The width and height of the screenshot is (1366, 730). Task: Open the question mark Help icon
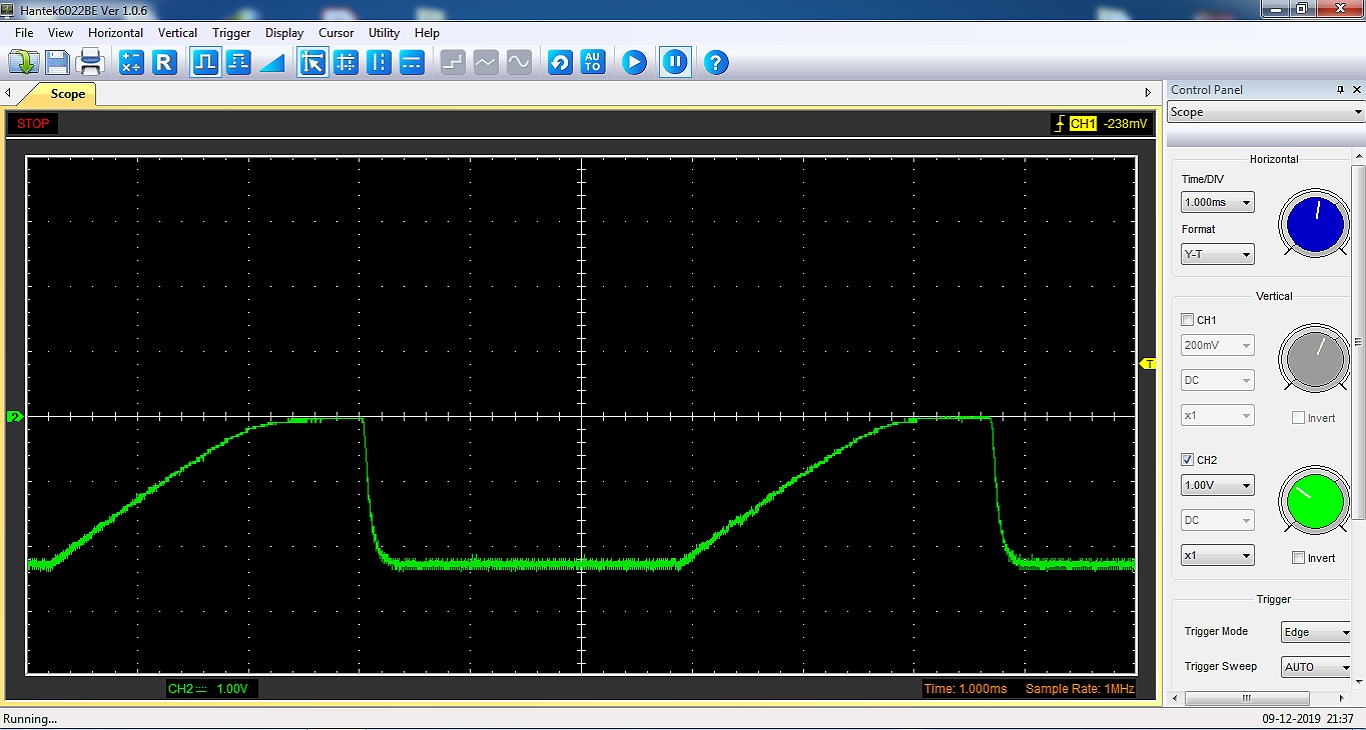(x=715, y=63)
